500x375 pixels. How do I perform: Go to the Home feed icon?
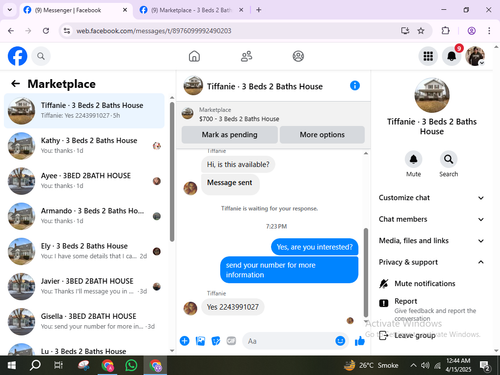[194, 56]
